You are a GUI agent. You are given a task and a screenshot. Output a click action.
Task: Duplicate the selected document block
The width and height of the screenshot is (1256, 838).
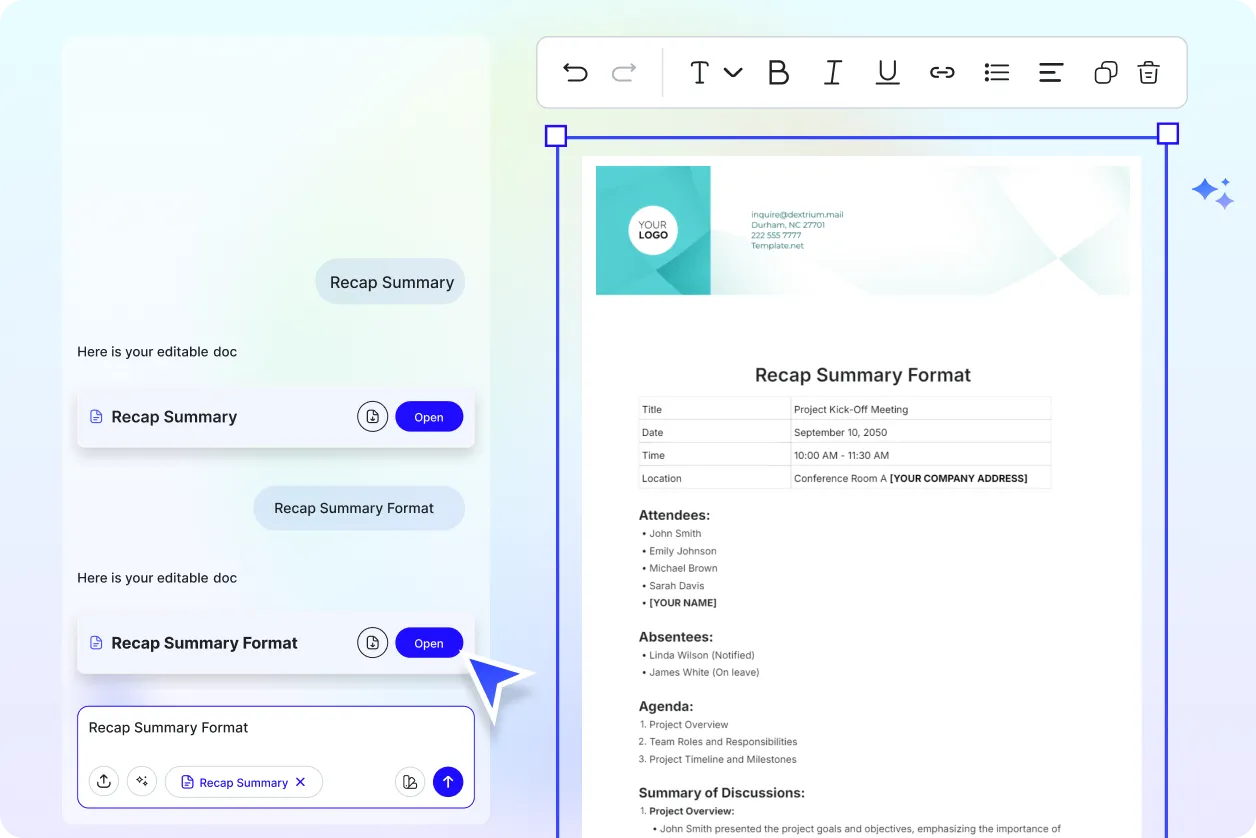tap(1105, 72)
